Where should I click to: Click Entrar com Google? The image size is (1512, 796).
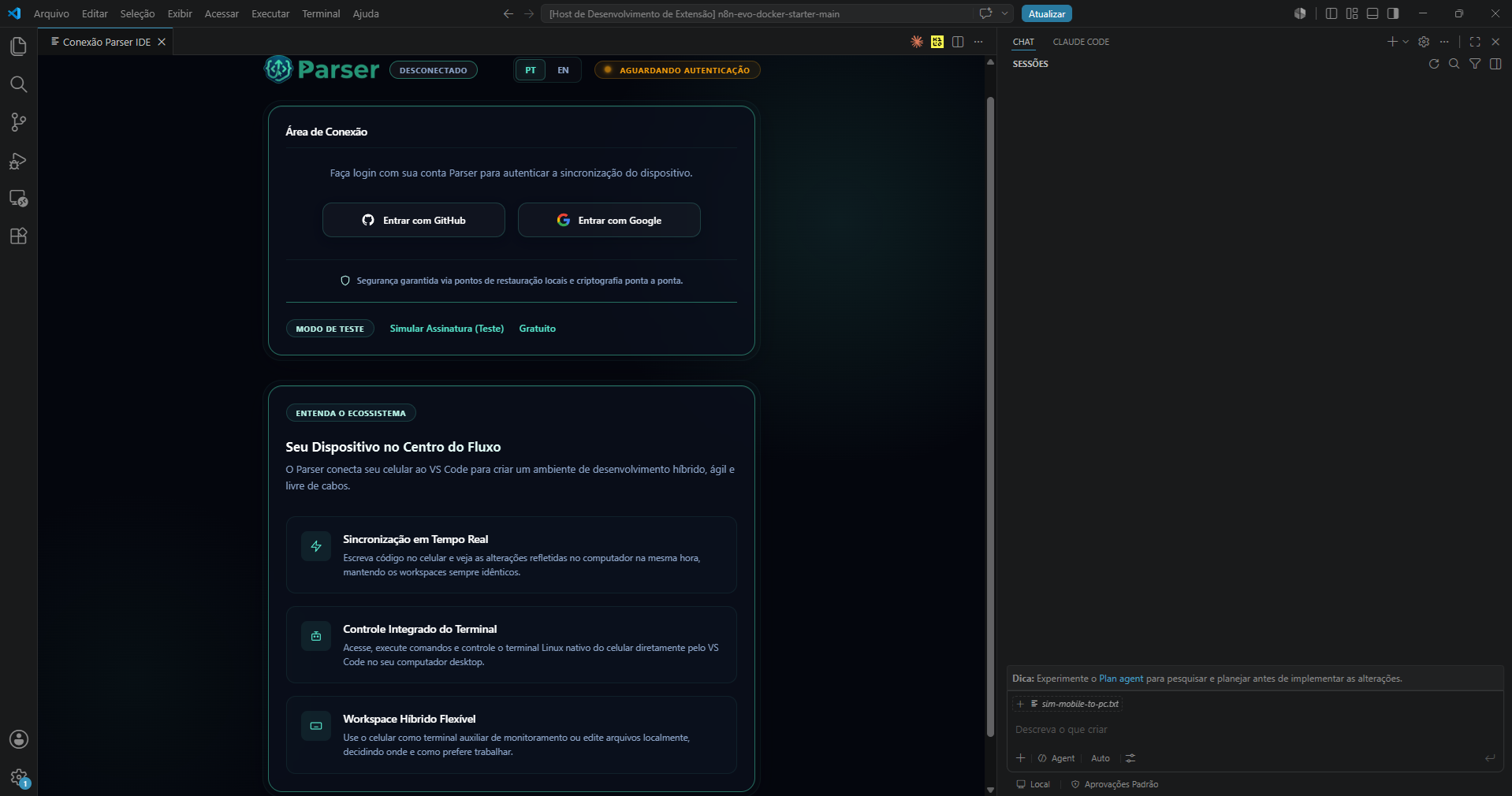pyautogui.click(x=609, y=220)
